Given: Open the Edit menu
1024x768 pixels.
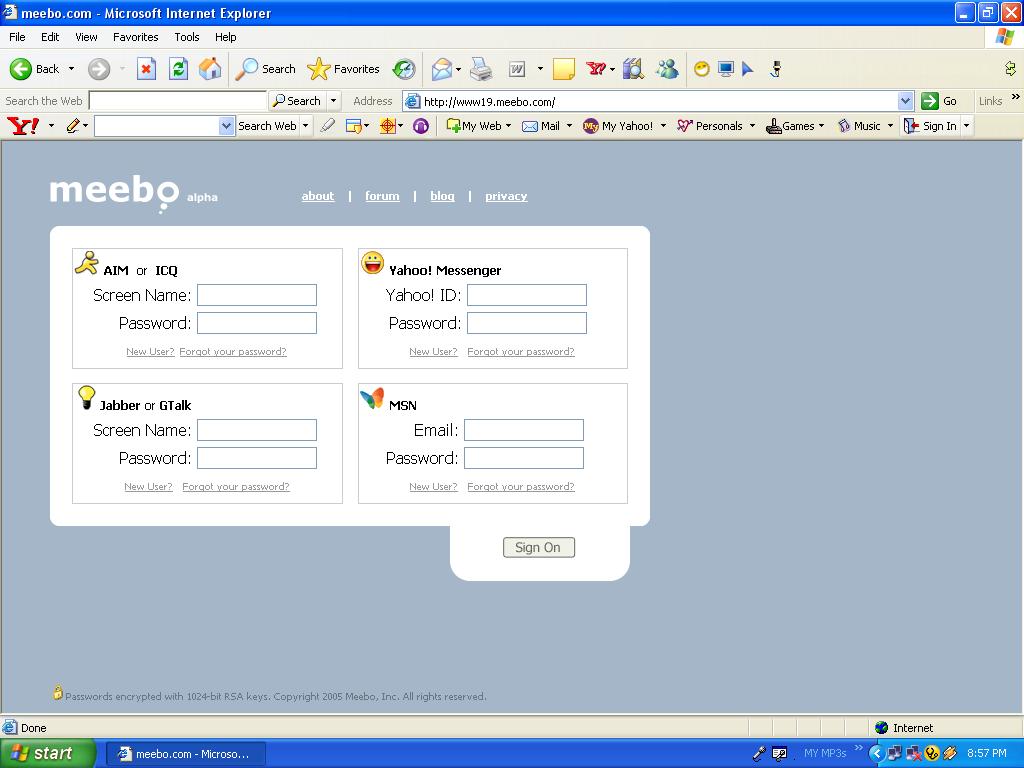Looking at the screenshot, I should pyautogui.click(x=50, y=37).
